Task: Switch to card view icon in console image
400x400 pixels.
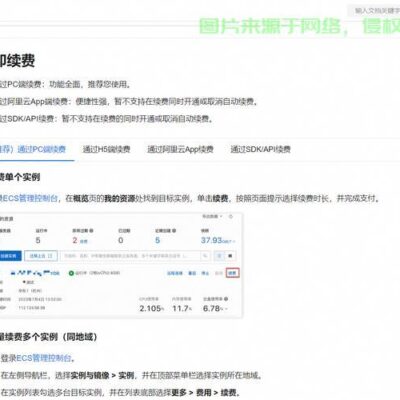Action: pyautogui.click(x=230, y=256)
